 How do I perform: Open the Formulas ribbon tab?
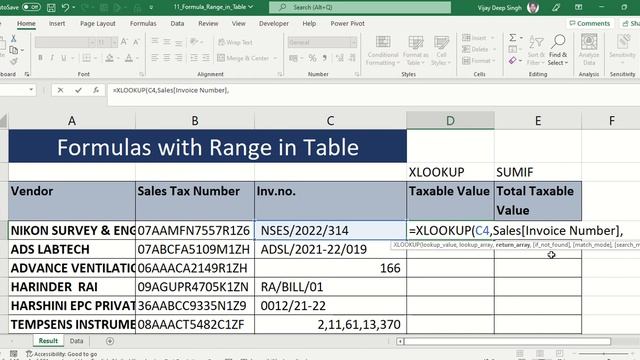tap(143, 24)
